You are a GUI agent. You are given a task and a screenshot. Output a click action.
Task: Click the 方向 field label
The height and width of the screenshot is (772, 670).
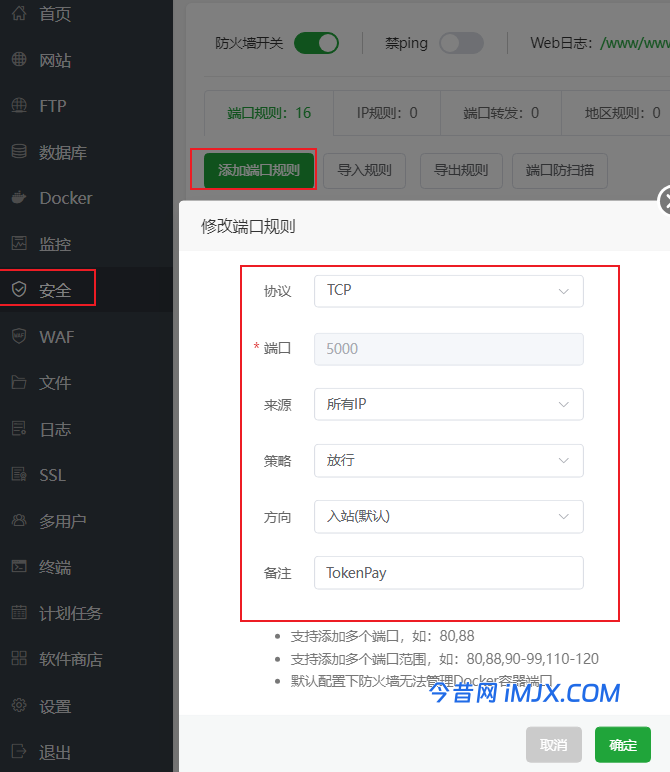[278, 517]
